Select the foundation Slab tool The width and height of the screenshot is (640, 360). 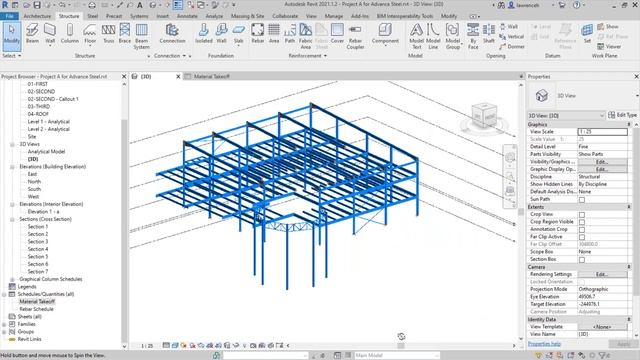238,33
